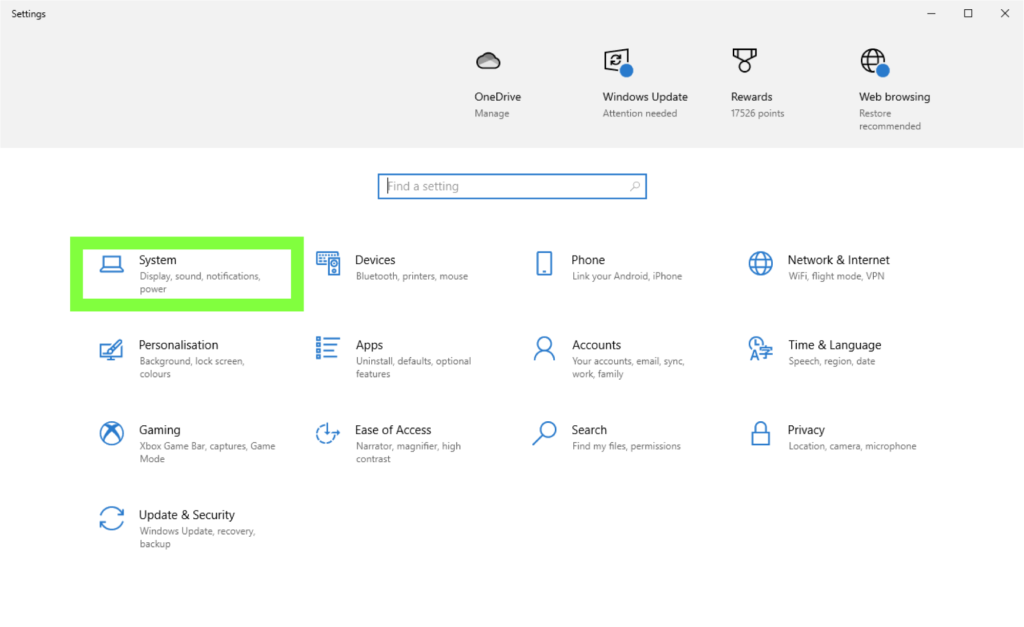This screenshot has width=1024, height=627.
Task: Click "Find my files, permissions" description
Action: click(626, 446)
